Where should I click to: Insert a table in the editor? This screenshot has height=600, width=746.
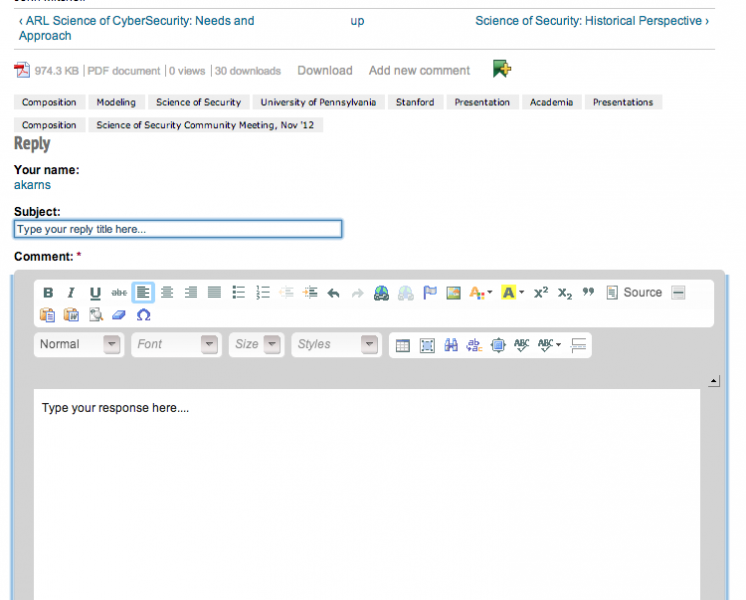[x=403, y=345]
